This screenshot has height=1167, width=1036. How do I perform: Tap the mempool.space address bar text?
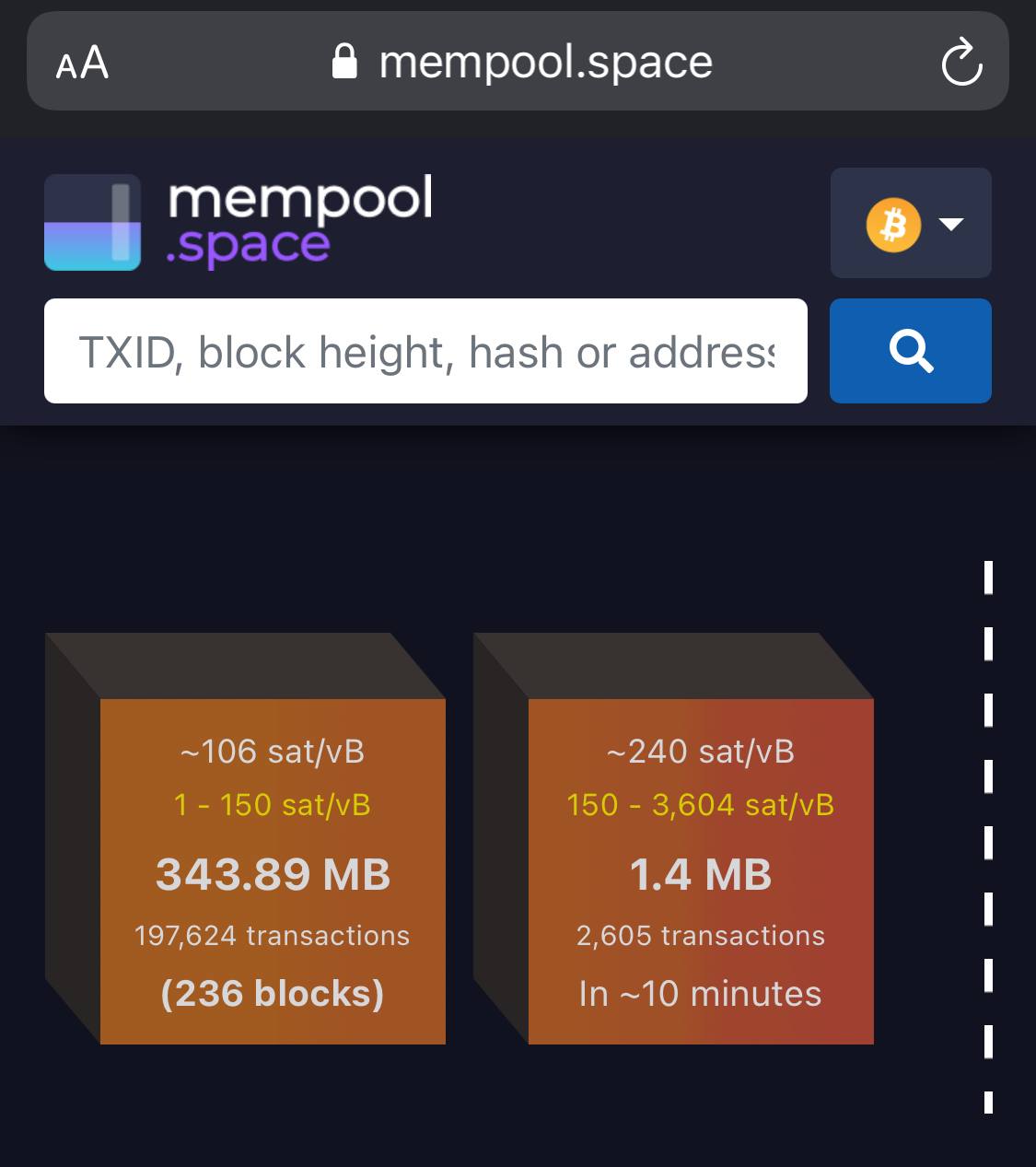pos(545,62)
